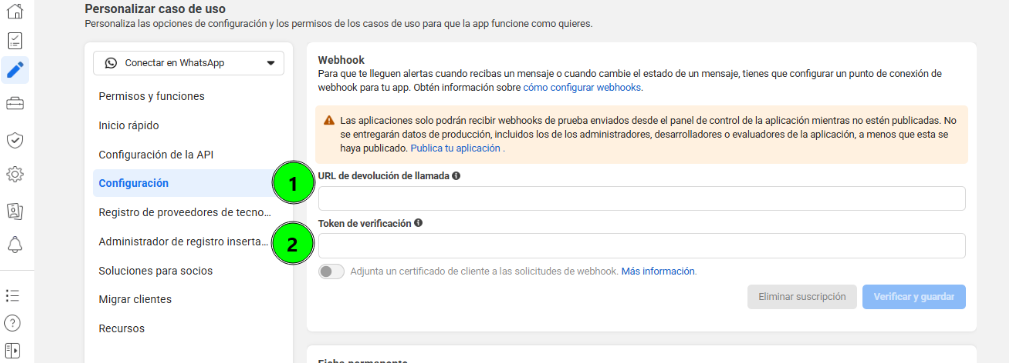Click WhatsApp logo in use case selector
The image size is (1009, 363).
tap(111, 63)
